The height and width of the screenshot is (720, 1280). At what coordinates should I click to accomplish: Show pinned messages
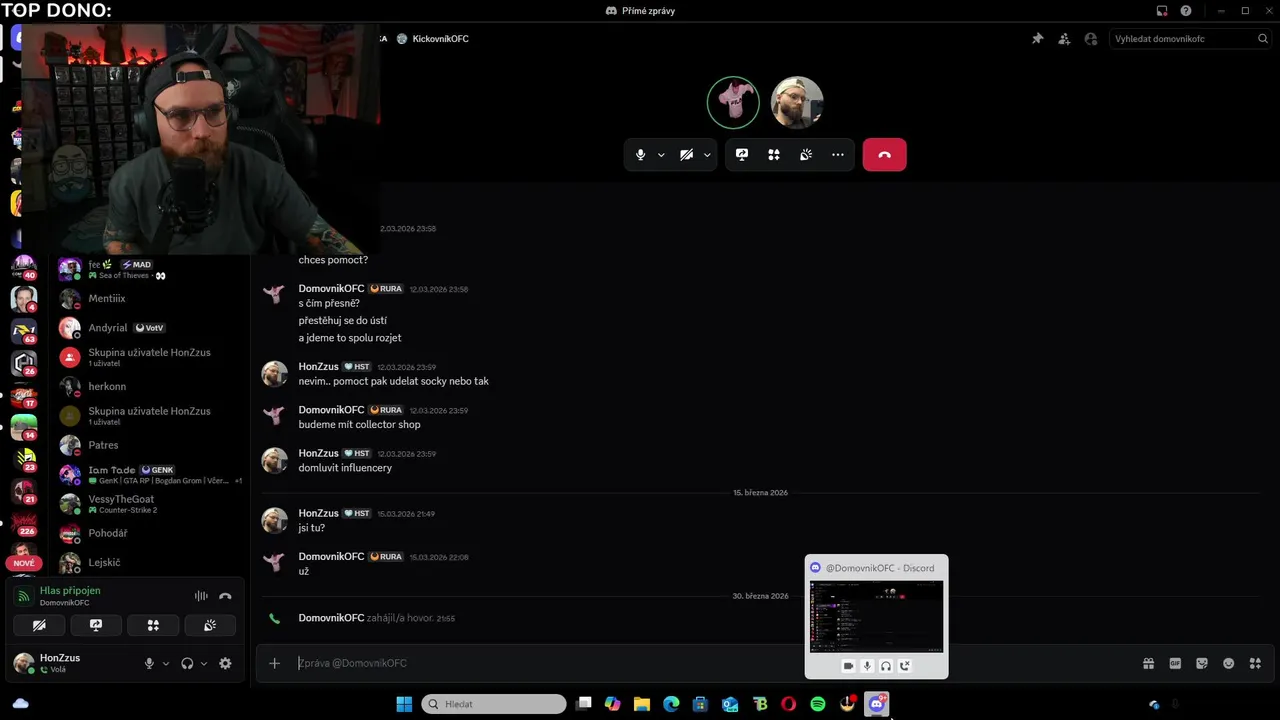[1038, 39]
